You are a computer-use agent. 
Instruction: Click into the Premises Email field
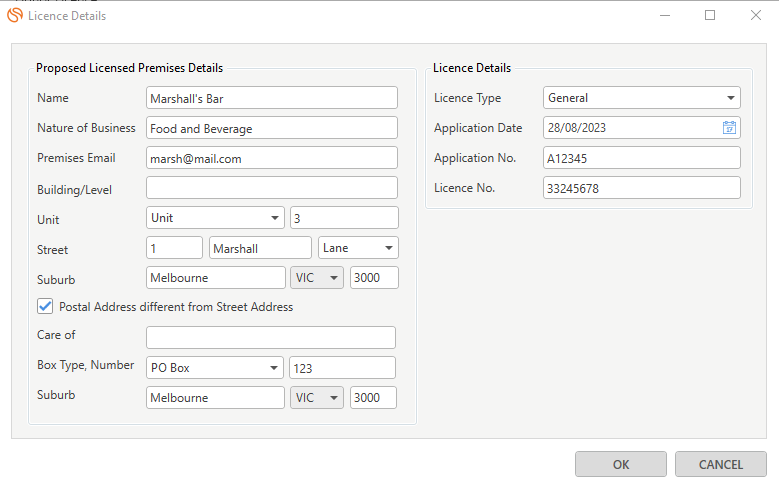tap(272, 158)
